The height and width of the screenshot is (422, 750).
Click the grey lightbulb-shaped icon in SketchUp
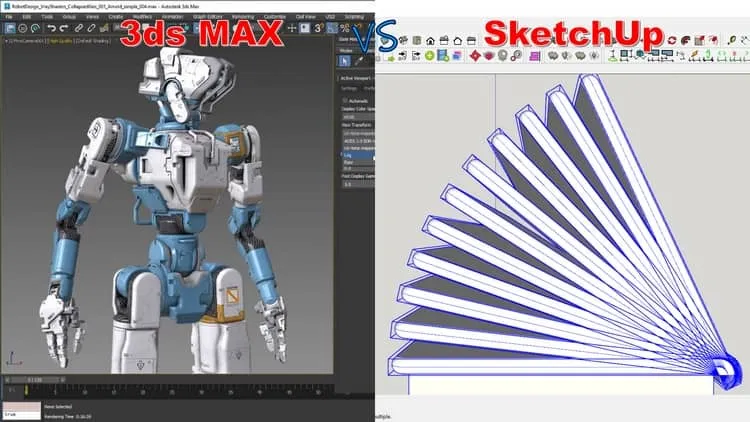pos(502,56)
